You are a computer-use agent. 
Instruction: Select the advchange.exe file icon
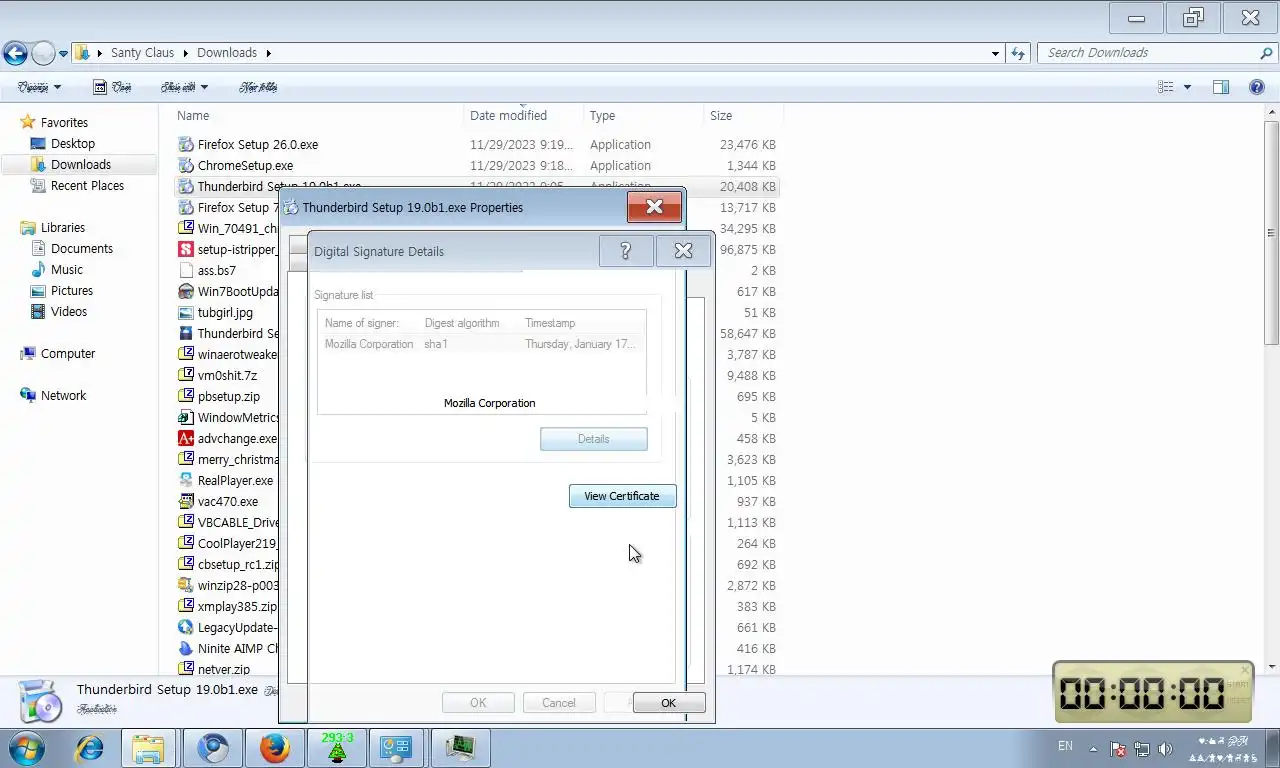[186, 438]
